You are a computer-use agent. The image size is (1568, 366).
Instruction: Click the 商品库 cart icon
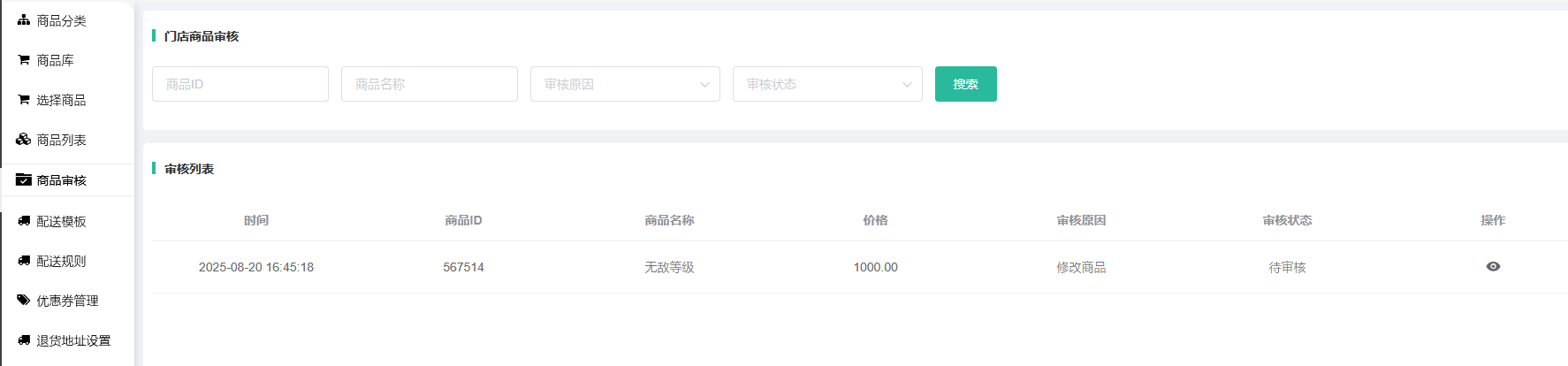click(24, 60)
